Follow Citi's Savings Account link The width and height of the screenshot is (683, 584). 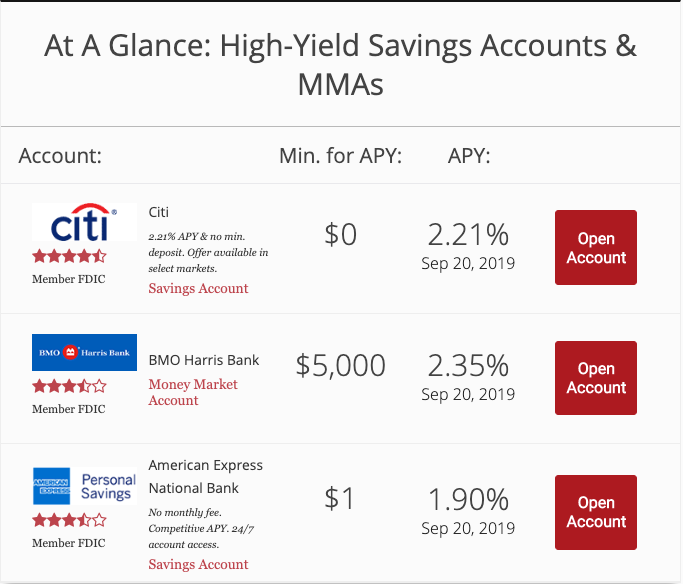coord(198,288)
